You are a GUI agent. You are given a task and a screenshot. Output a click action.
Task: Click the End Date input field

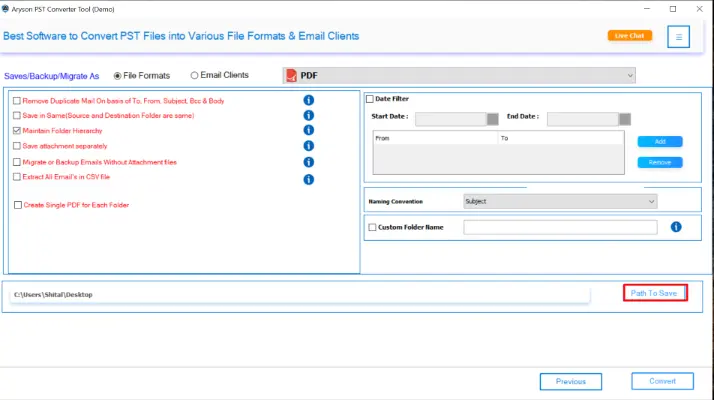(x=583, y=119)
